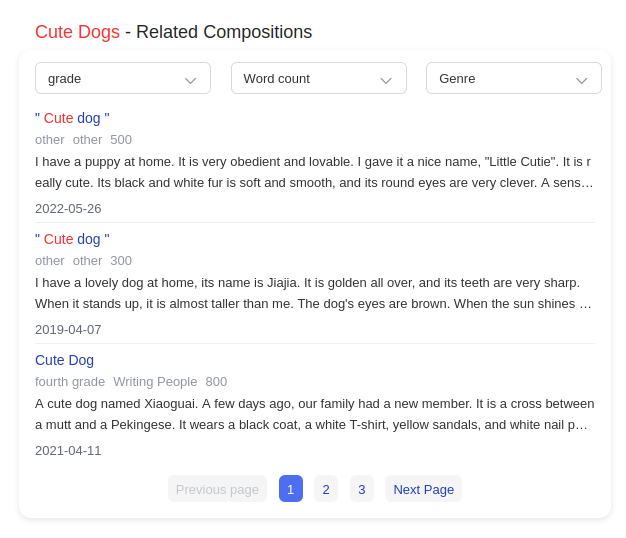Expand the Word count dropdown
This screenshot has height=538, width=626.
318,78
